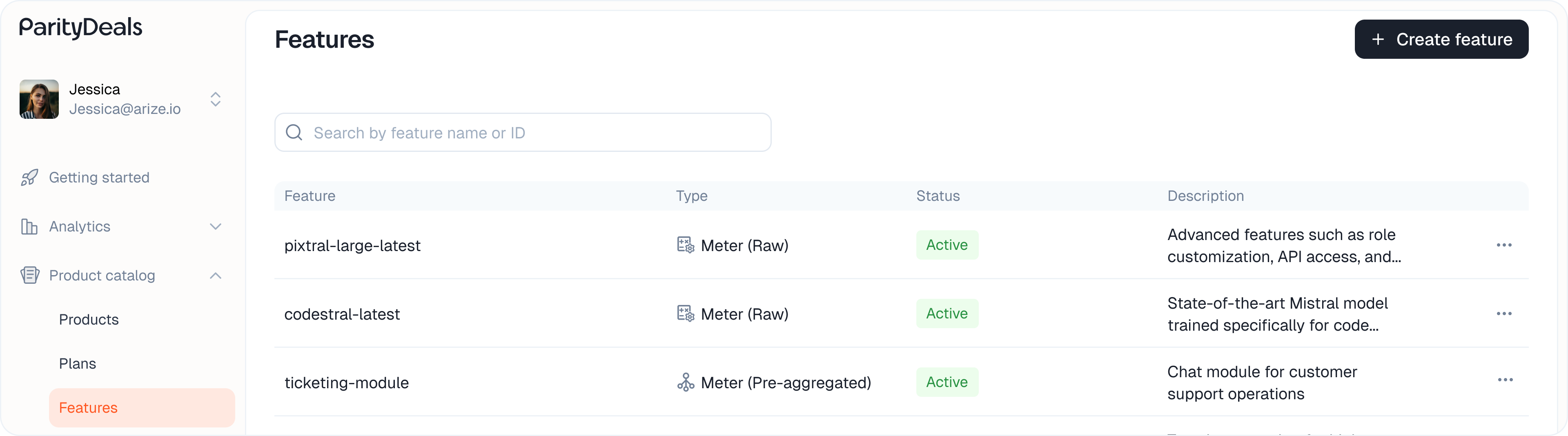Expand the Analytics section chevron
Screen dimensions: 1568x436
[x=216, y=227]
